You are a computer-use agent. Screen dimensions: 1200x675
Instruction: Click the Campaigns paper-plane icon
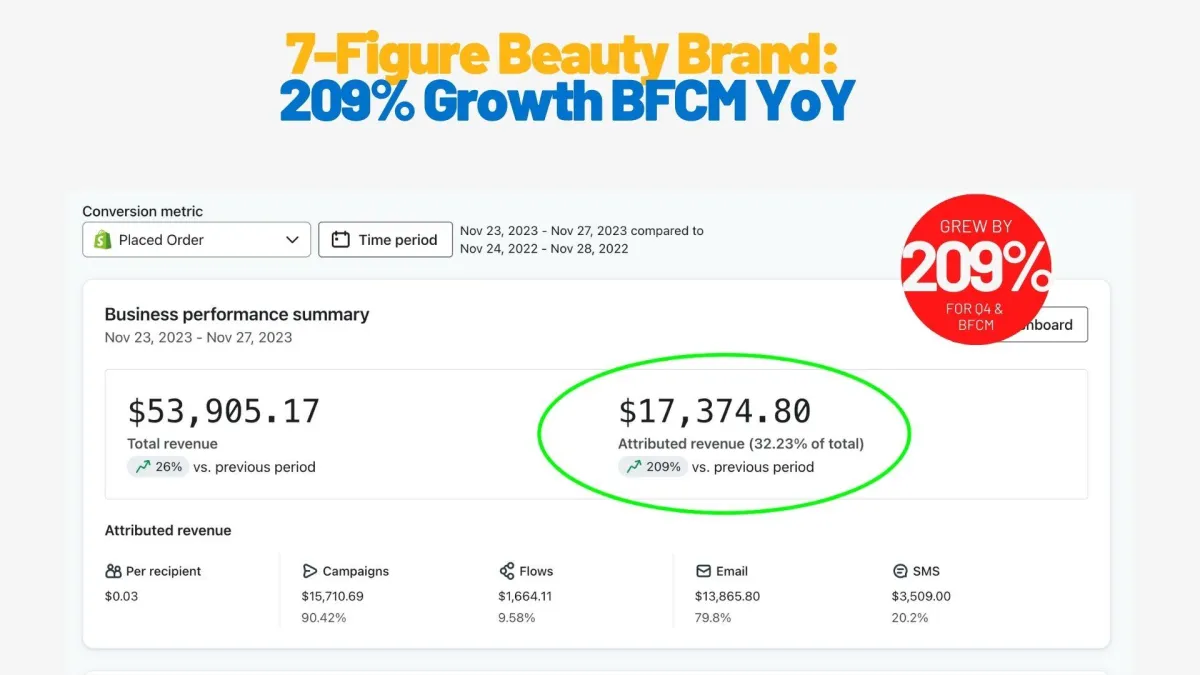pyautogui.click(x=310, y=571)
